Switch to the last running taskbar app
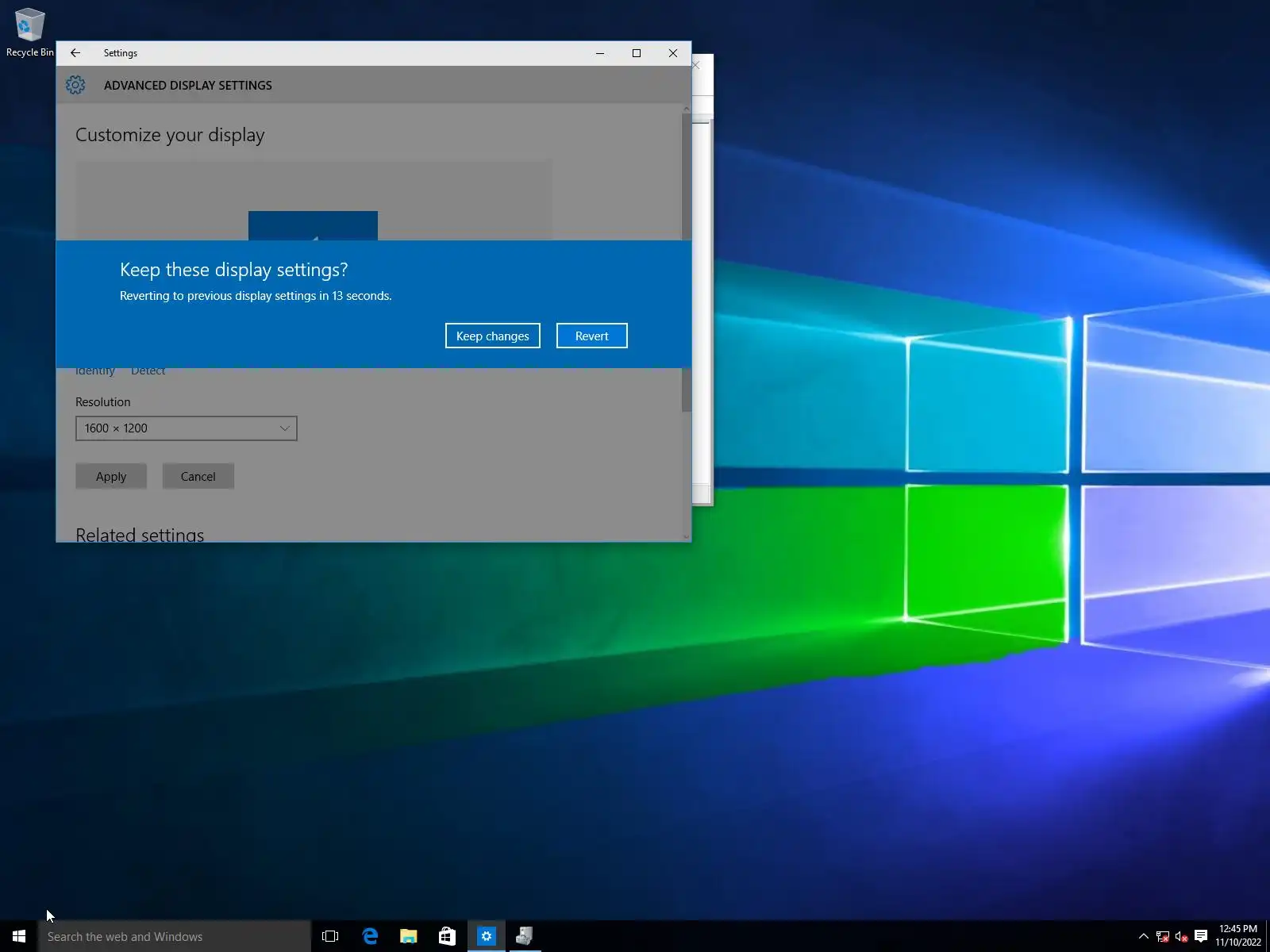 pyautogui.click(x=525, y=936)
